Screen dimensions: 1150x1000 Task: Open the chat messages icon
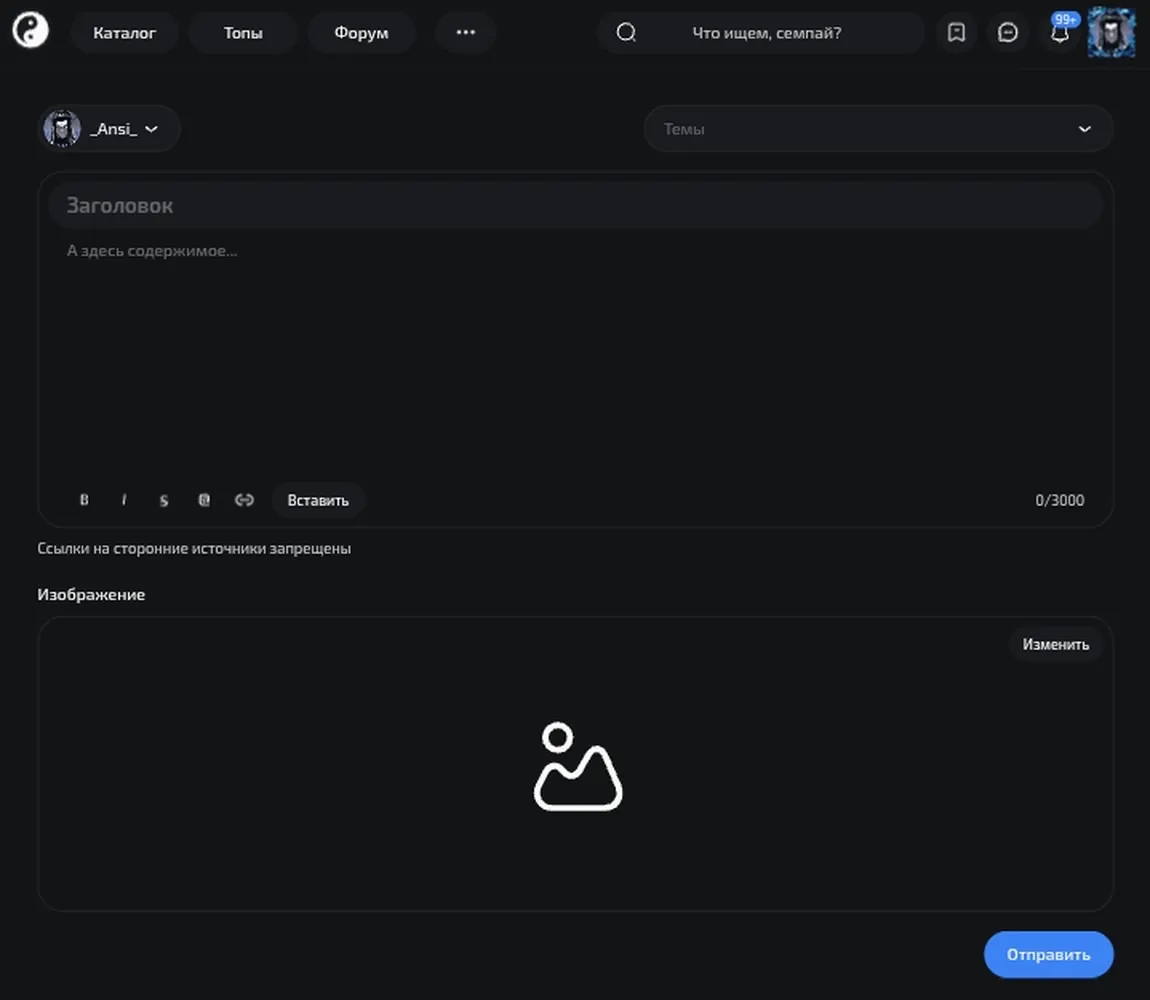(x=1008, y=32)
